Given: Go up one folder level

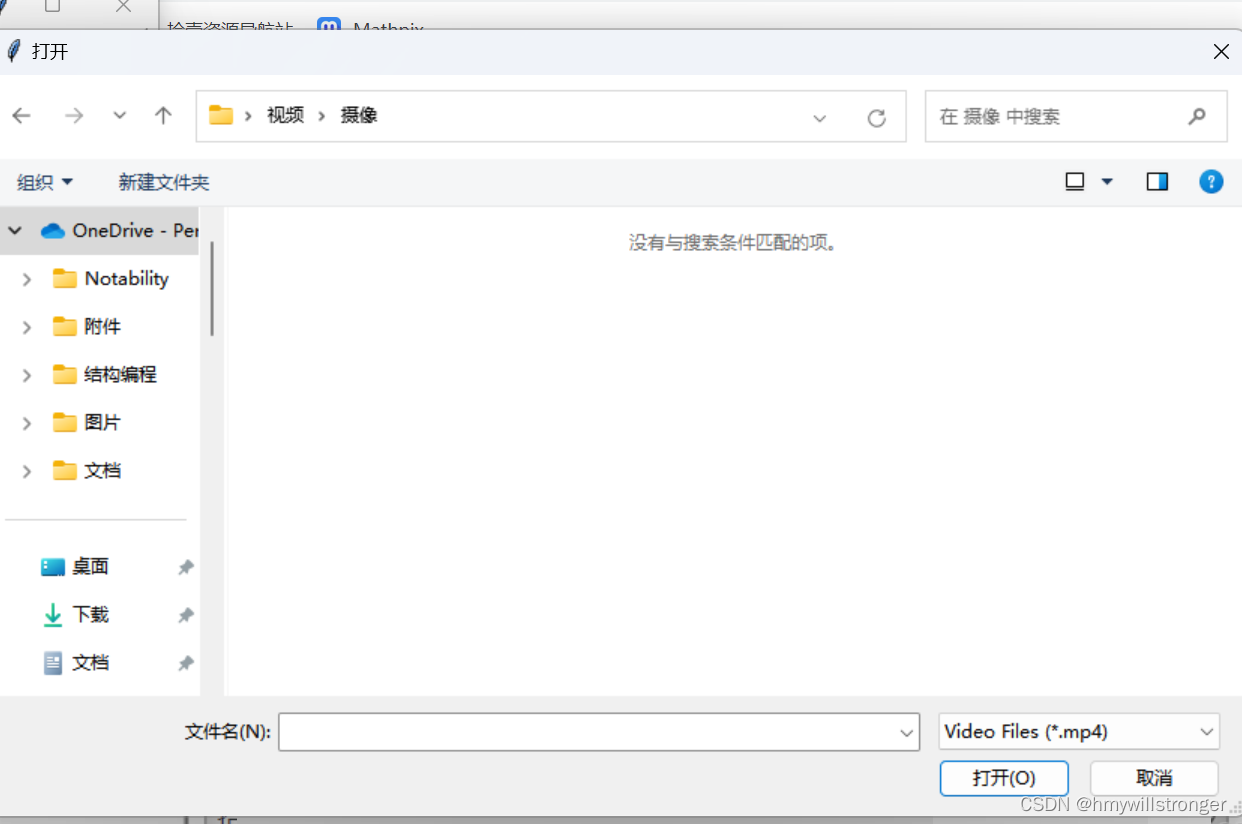Looking at the screenshot, I should pyautogui.click(x=163, y=116).
